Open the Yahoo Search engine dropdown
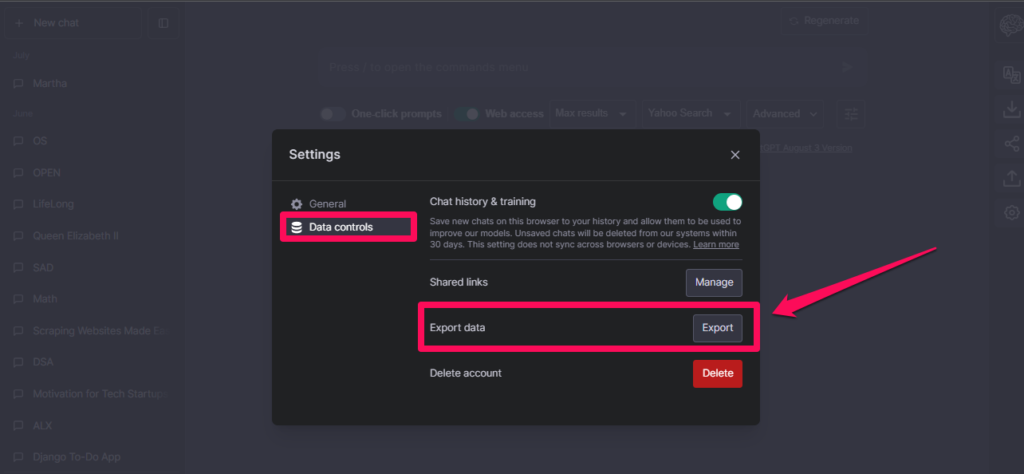Screen dimensions: 1024x474 (691, 114)
